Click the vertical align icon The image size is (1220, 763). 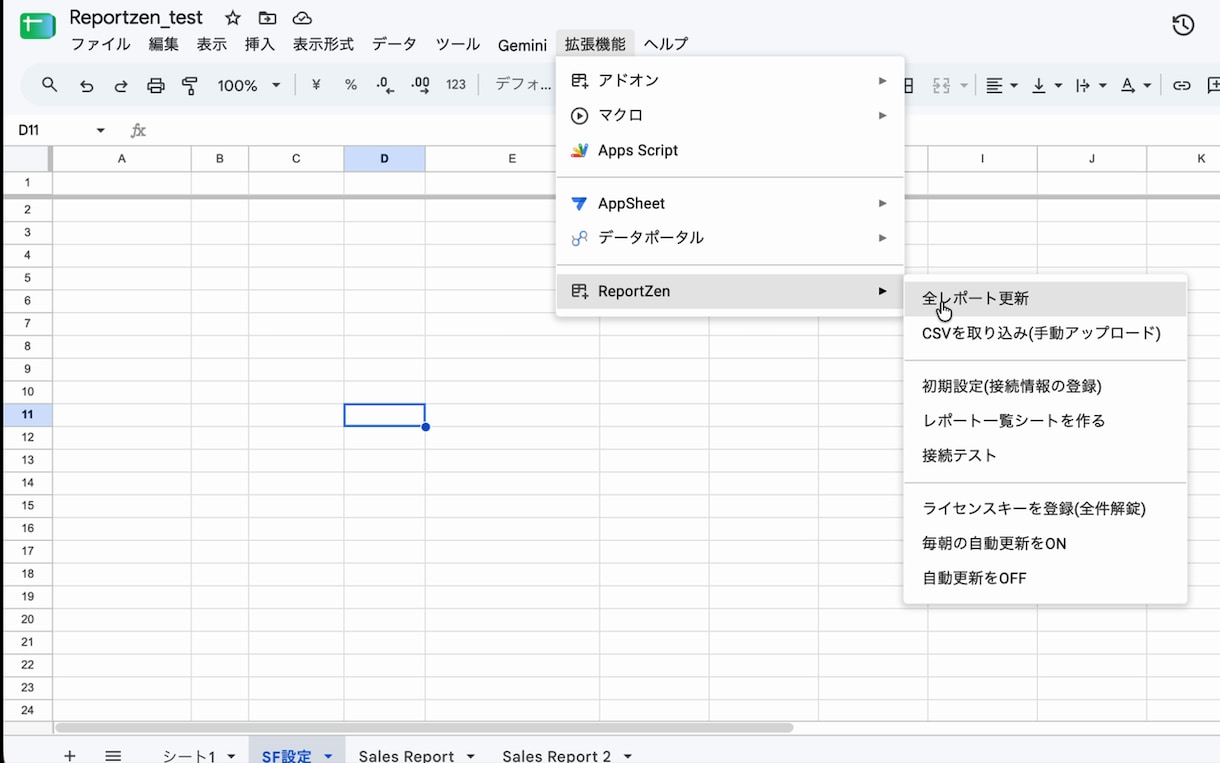(x=1039, y=86)
